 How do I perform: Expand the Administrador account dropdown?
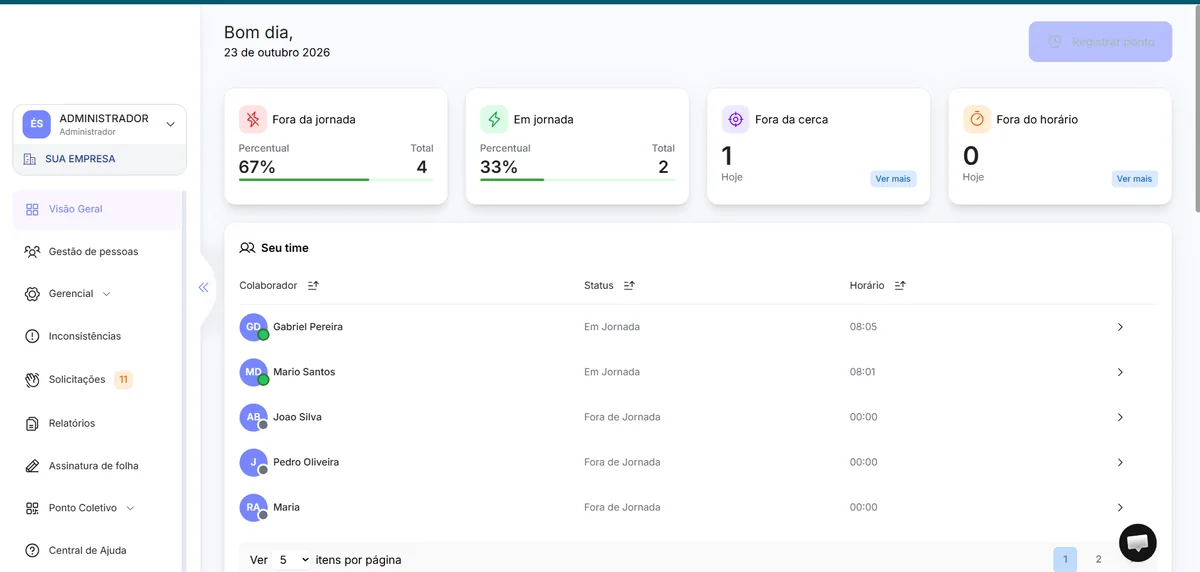click(x=170, y=124)
